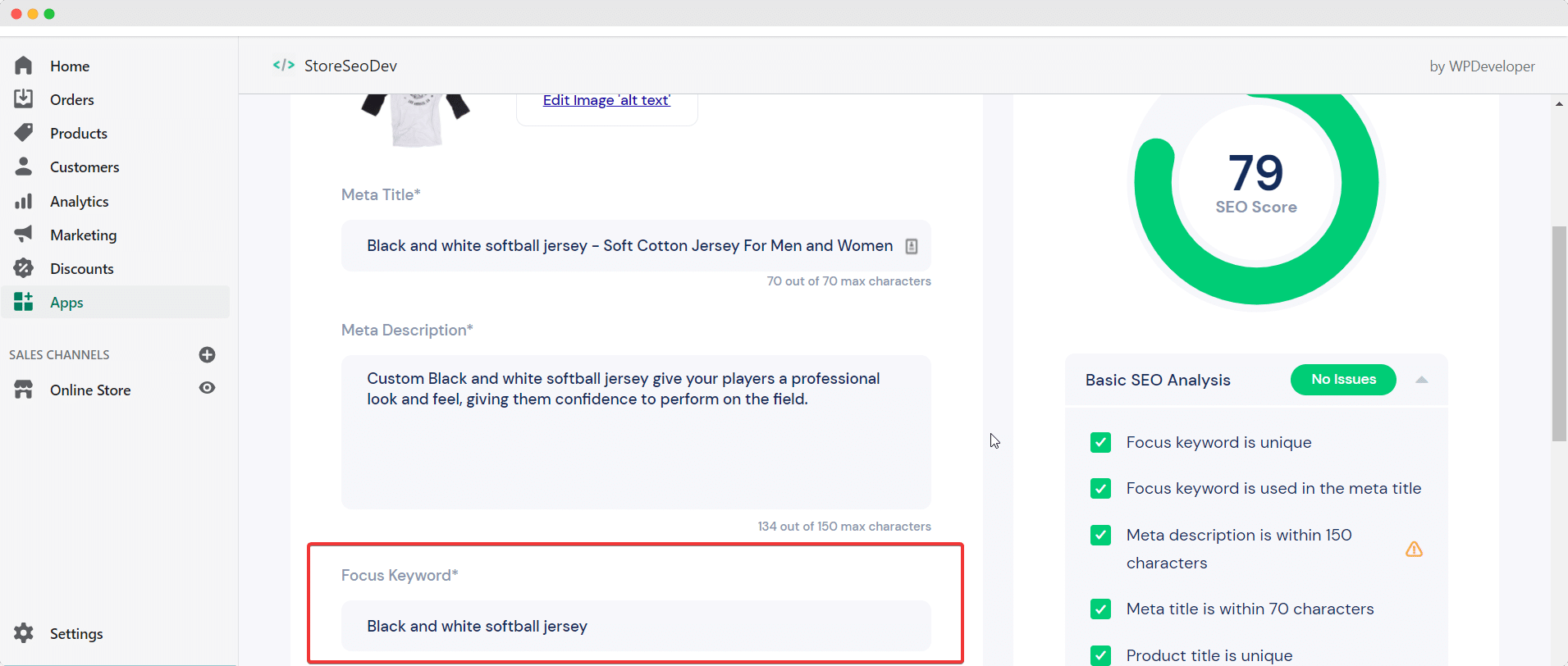
Task: Click the Focus Keyword* label
Action: [400, 575]
